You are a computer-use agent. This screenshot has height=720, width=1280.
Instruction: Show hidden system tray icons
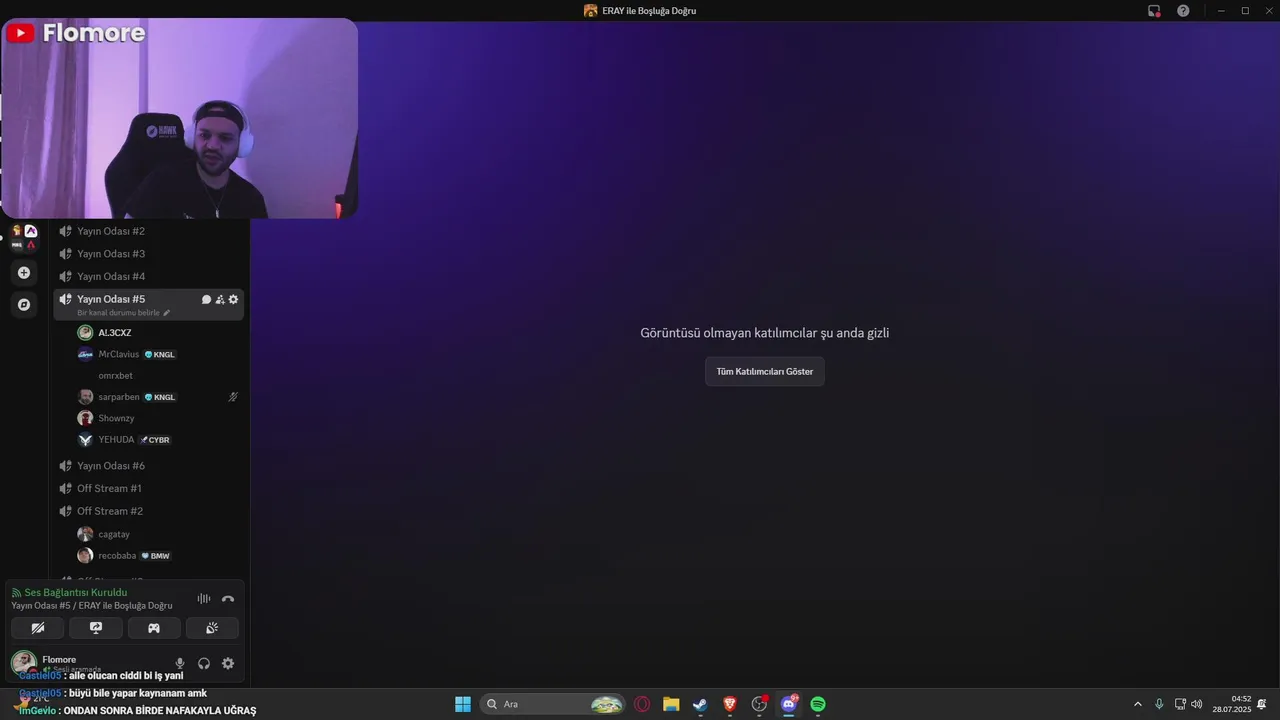tap(1137, 704)
